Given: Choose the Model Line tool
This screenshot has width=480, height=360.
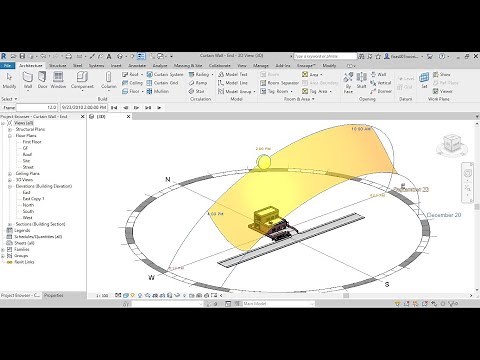Looking at the screenshot, I should tap(233, 83).
